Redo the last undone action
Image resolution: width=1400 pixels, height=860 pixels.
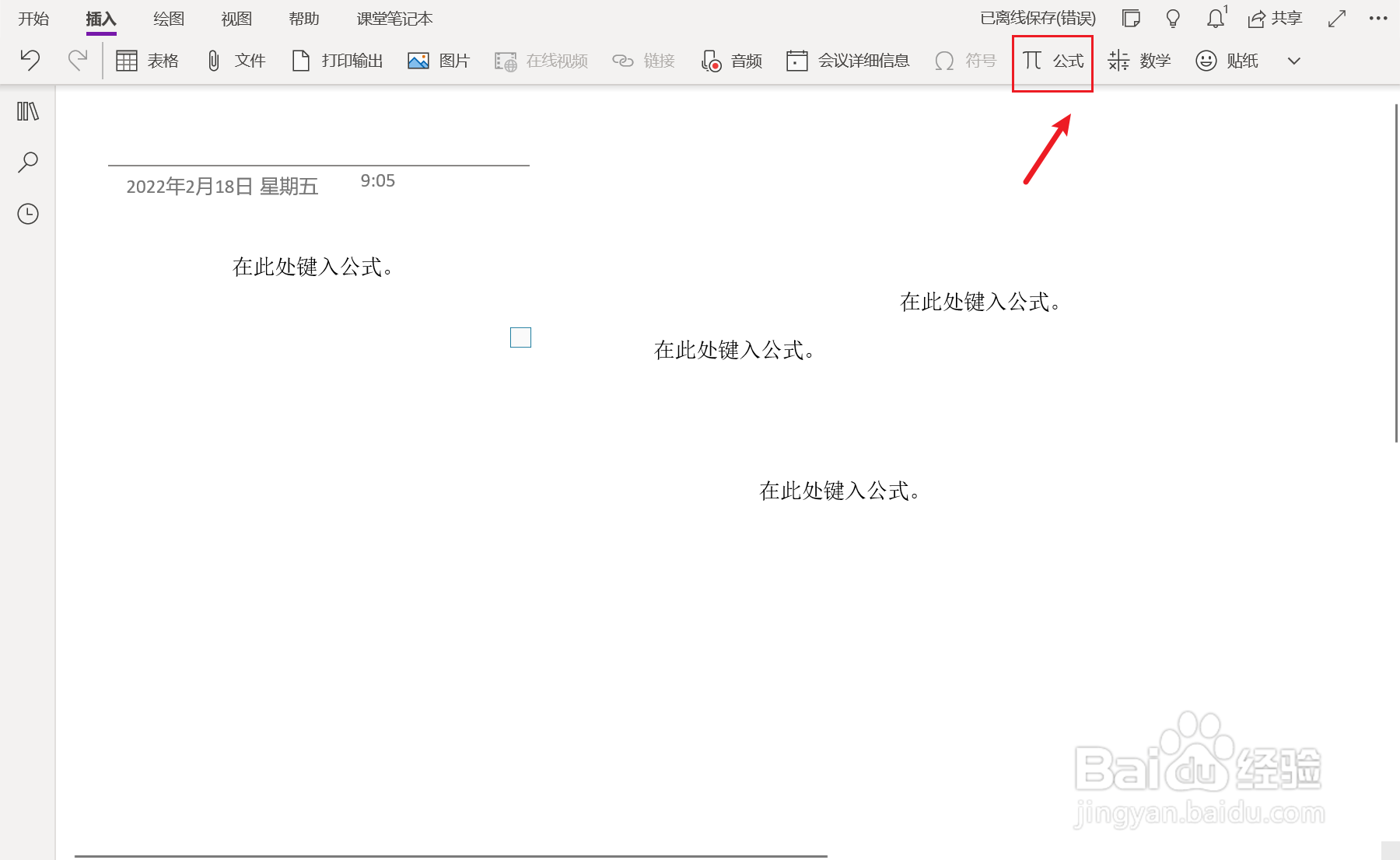point(77,60)
